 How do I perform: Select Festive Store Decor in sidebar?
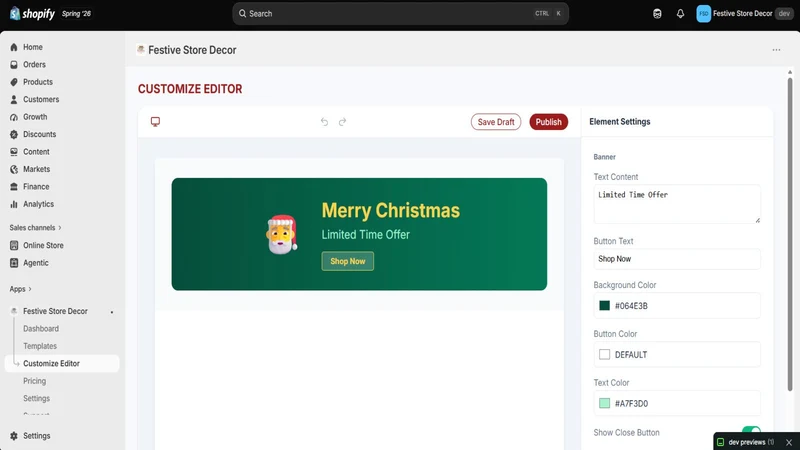(x=55, y=311)
